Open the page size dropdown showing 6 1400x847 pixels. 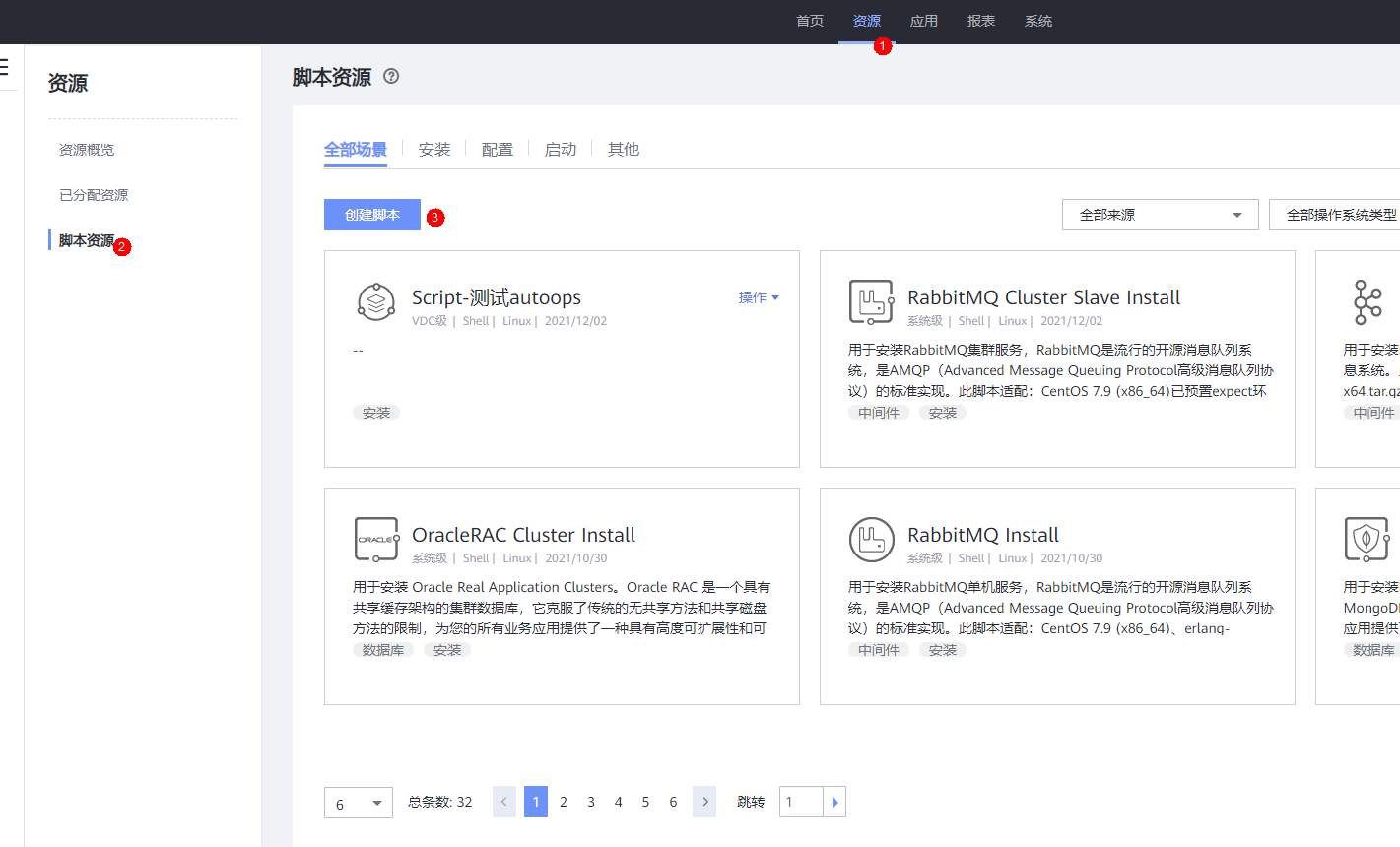pyautogui.click(x=359, y=803)
